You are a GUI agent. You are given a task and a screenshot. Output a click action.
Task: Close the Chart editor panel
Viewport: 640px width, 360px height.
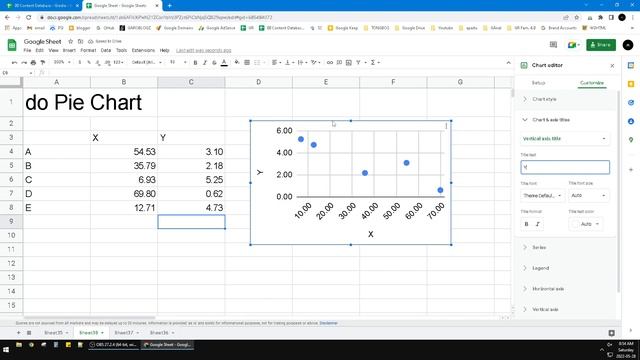[612, 65]
